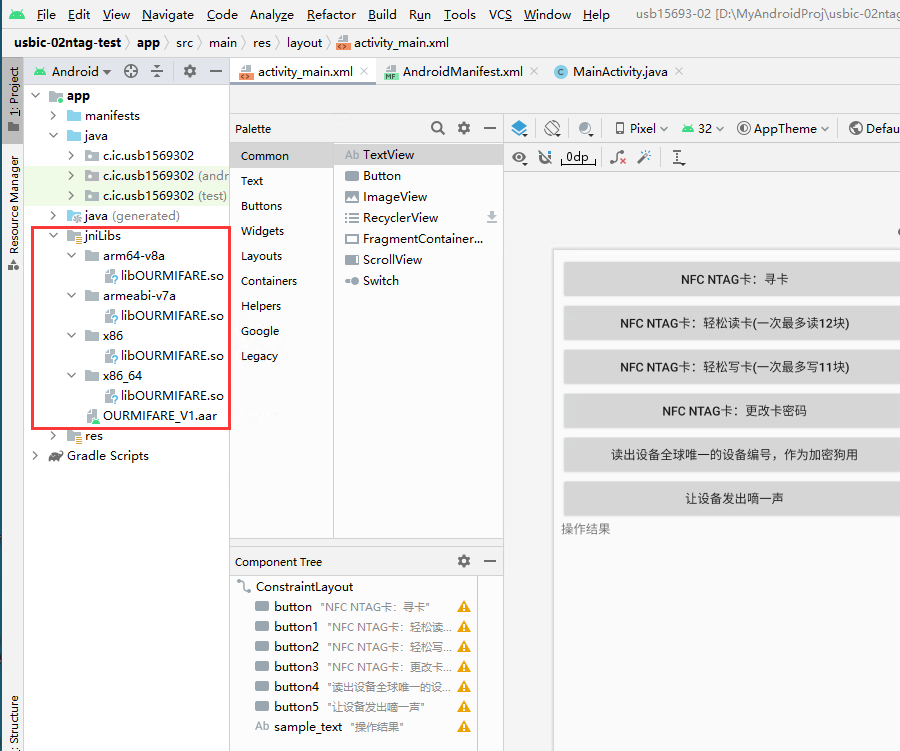Image resolution: width=900 pixels, height=751 pixels.
Task: Open the Analyze menu
Action: click(271, 14)
